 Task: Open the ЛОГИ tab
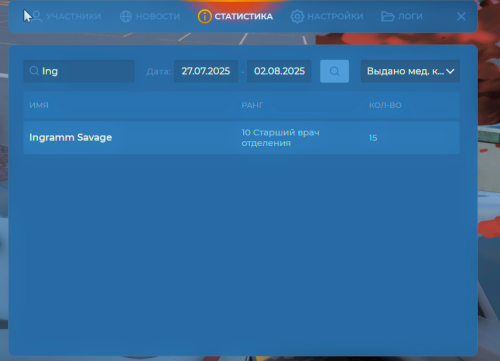(x=410, y=16)
